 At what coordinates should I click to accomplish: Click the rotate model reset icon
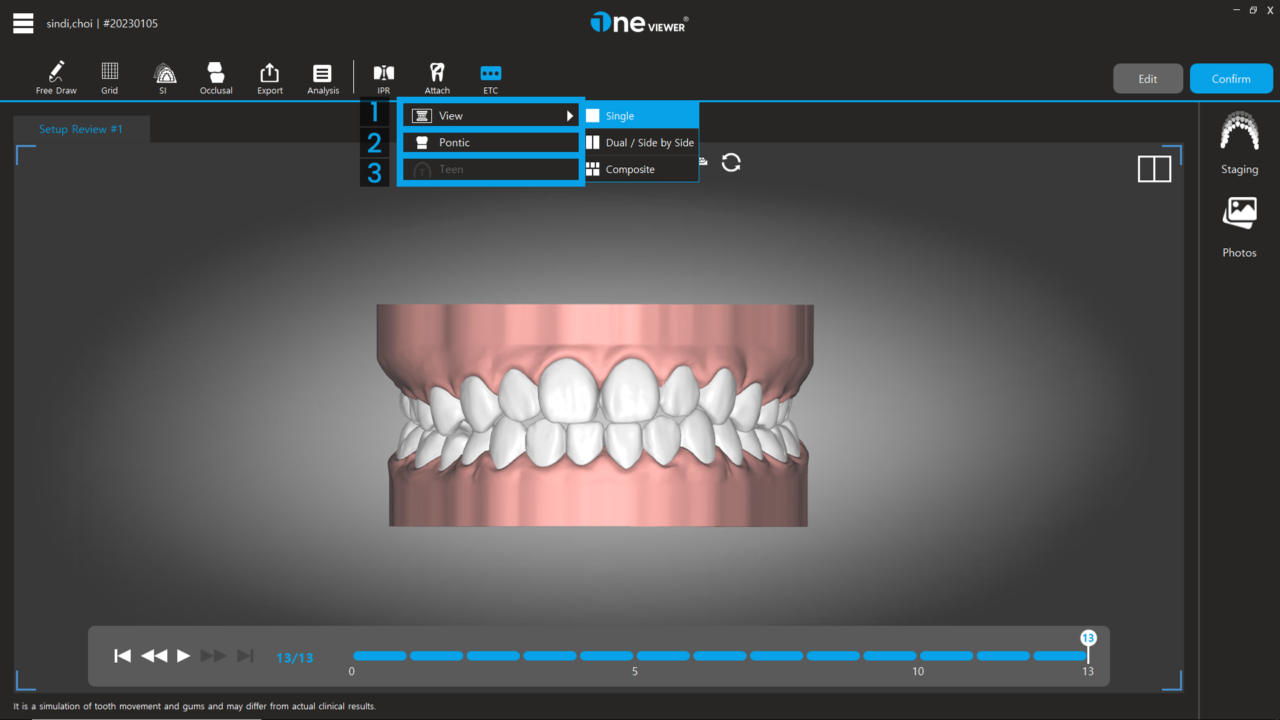click(731, 162)
